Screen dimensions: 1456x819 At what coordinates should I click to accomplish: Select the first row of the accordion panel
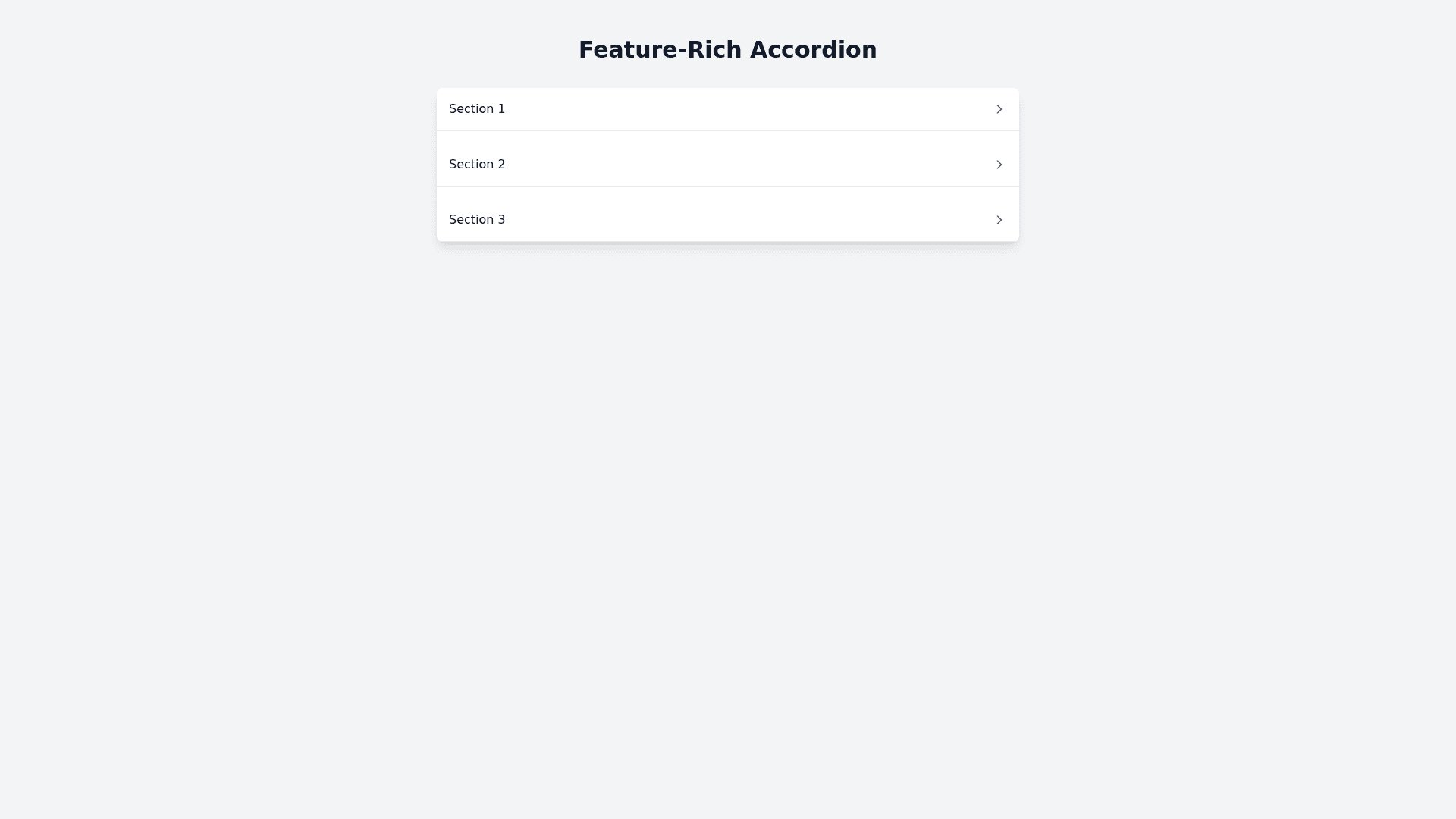[x=727, y=108]
